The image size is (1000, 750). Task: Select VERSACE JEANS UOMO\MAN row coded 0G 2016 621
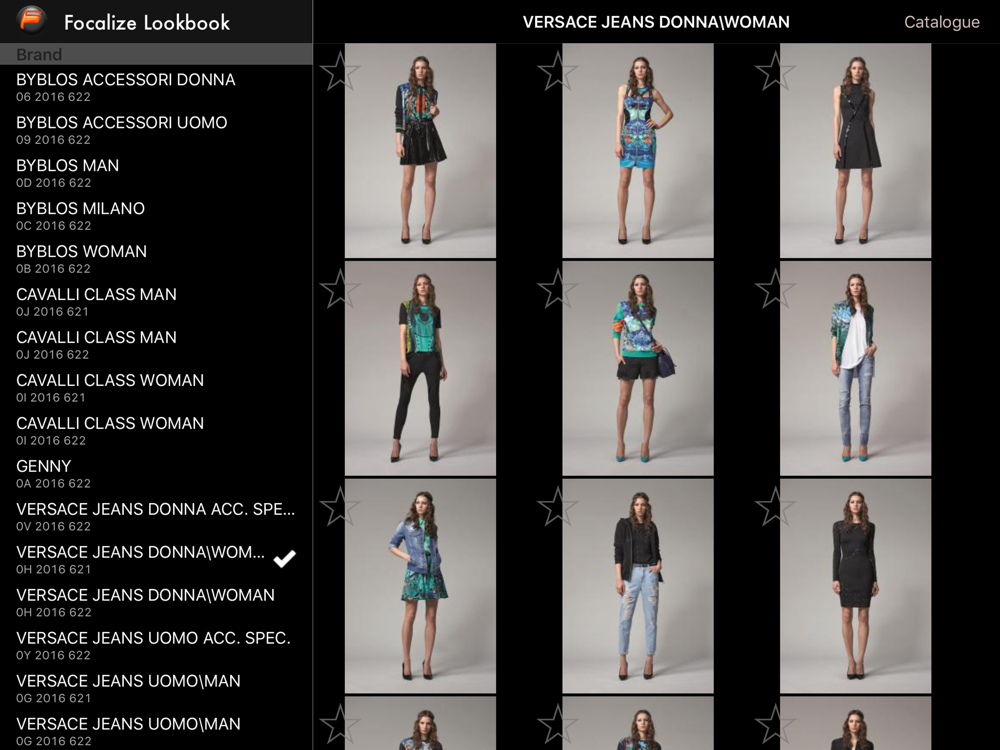click(x=156, y=688)
